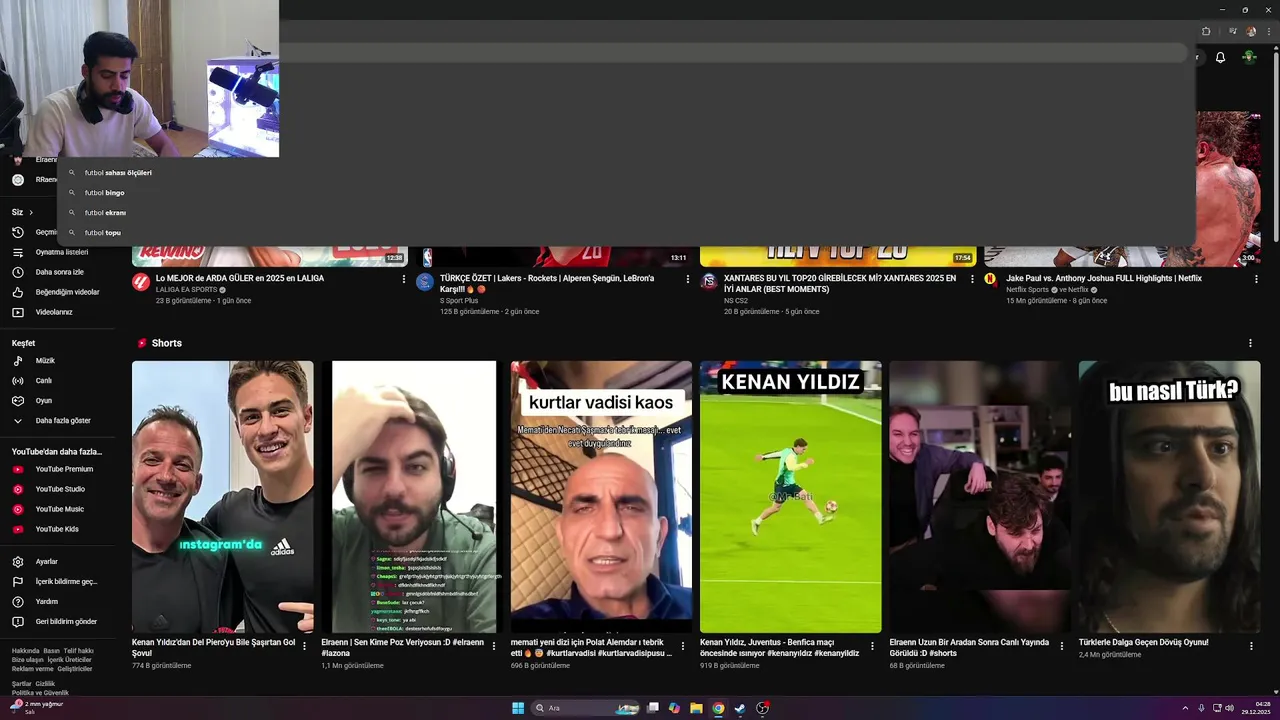Open options for Elraenn Uzun Bir Aradan short
This screenshot has height=720, width=1280.
(1062, 646)
